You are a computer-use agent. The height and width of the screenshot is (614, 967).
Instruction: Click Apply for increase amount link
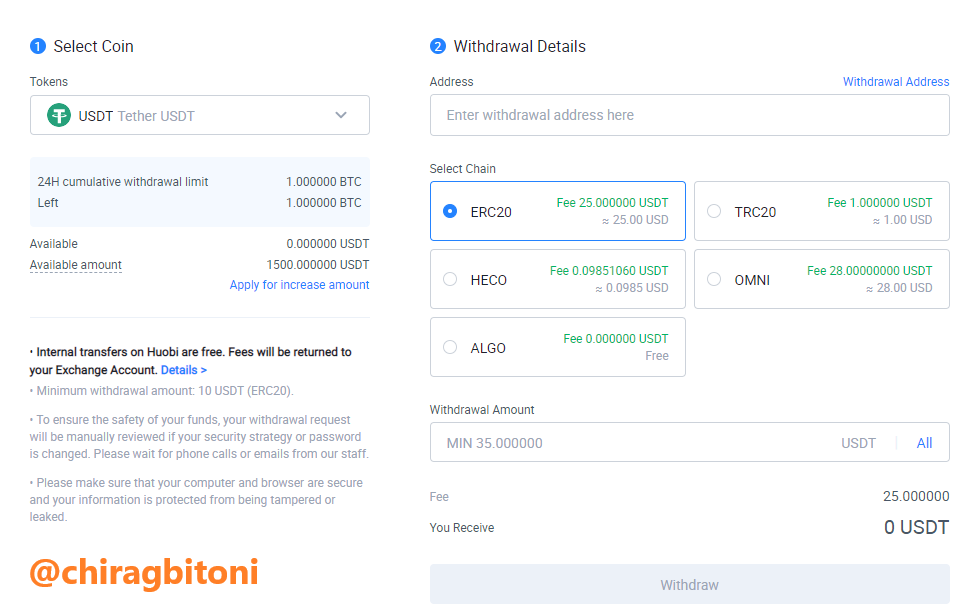tap(299, 285)
